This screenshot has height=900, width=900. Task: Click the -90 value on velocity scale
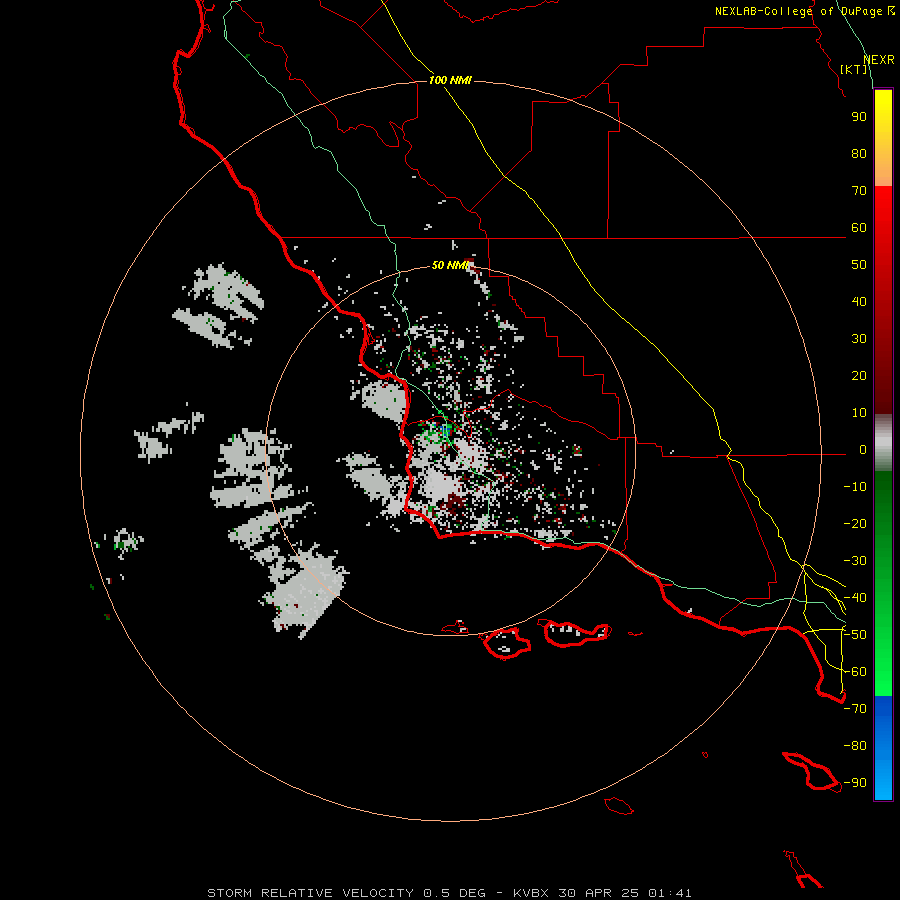(855, 783)
